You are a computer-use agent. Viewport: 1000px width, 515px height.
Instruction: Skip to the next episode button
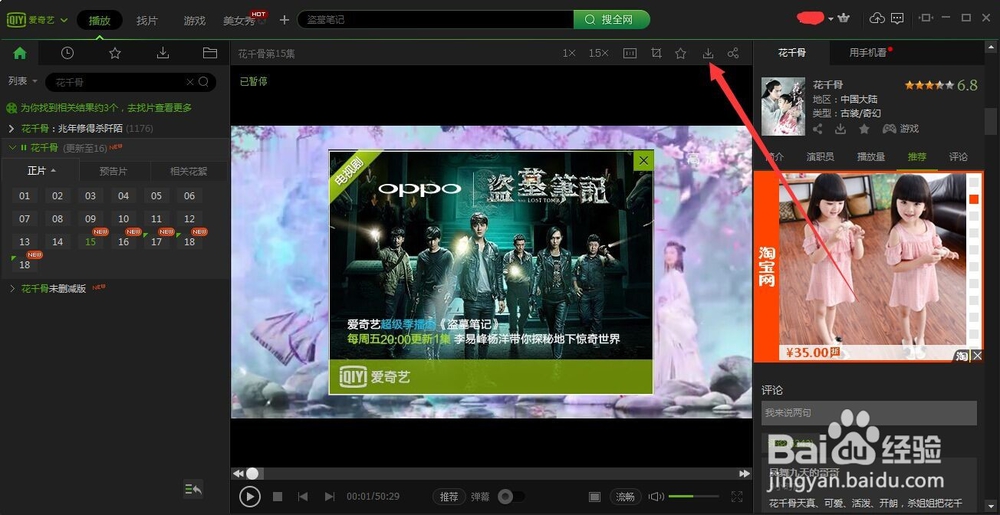329,497
